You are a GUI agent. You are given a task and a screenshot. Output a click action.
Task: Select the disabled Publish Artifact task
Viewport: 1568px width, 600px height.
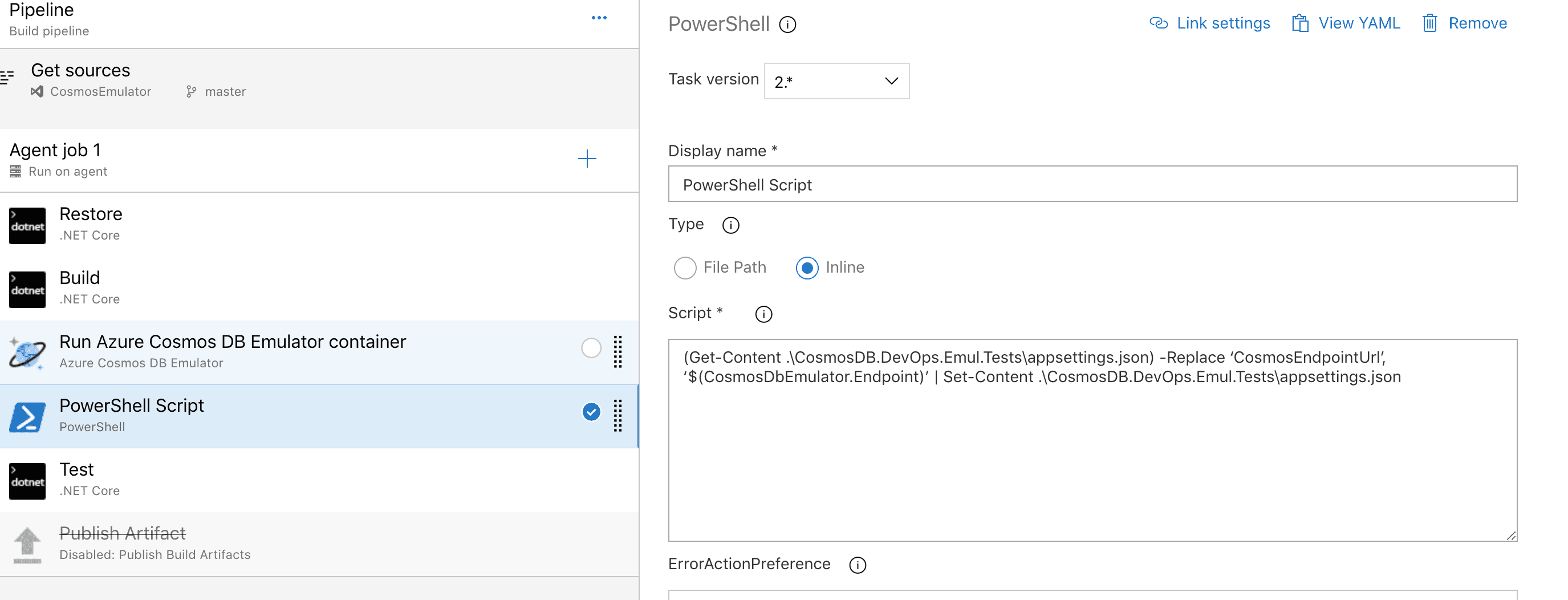pyautogui.click(x=319, y=545)
